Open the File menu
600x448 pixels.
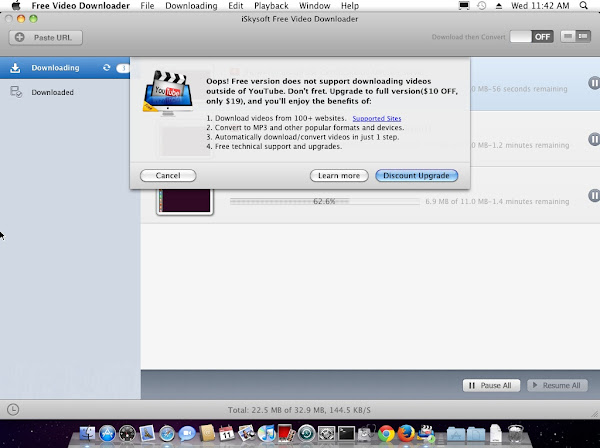pyautogui.click(x=147, y=6)
